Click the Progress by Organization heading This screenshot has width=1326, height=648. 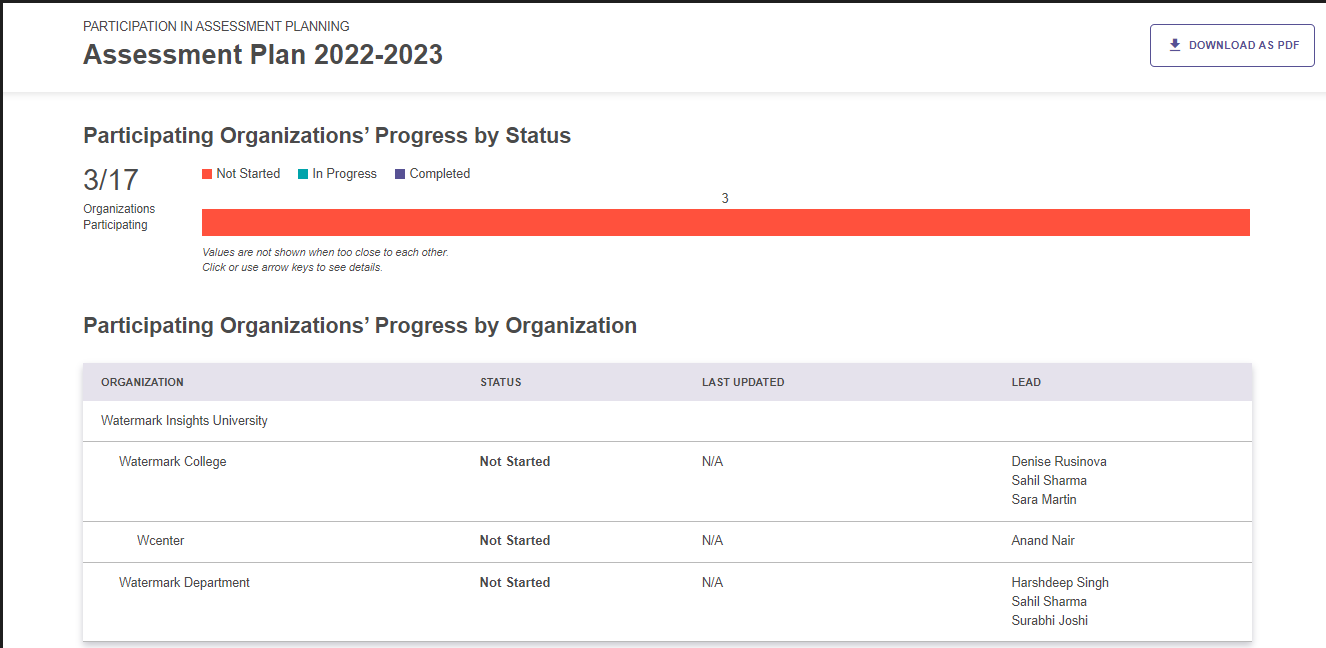point(360,326)
